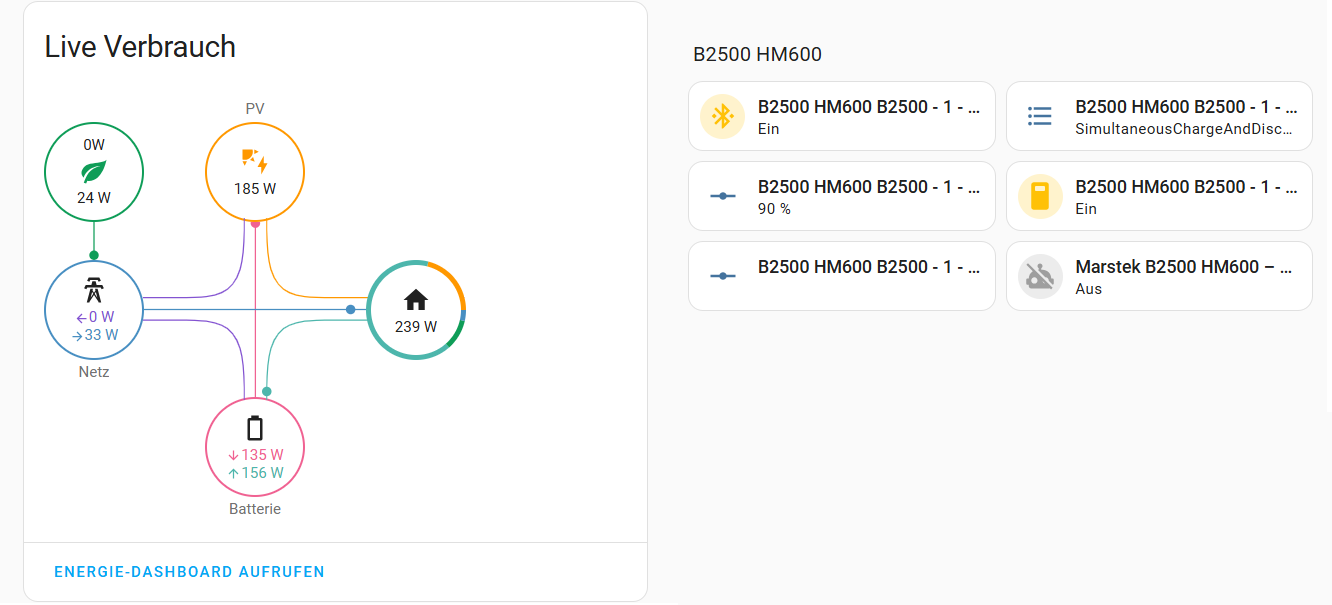Click the battery icon in pink circle

pyautogui.click(x=255, y=428)
